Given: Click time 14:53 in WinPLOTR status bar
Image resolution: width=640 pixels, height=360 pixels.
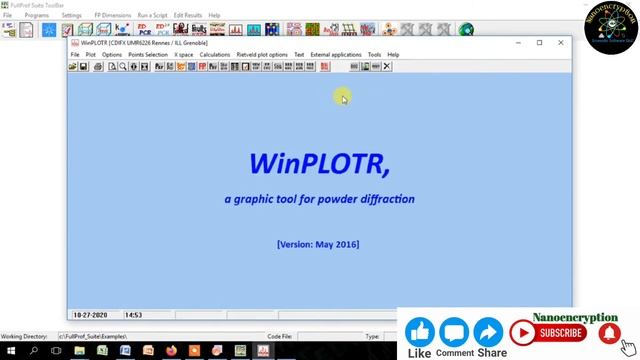Looking at the screenshot, I should (133, 315).
